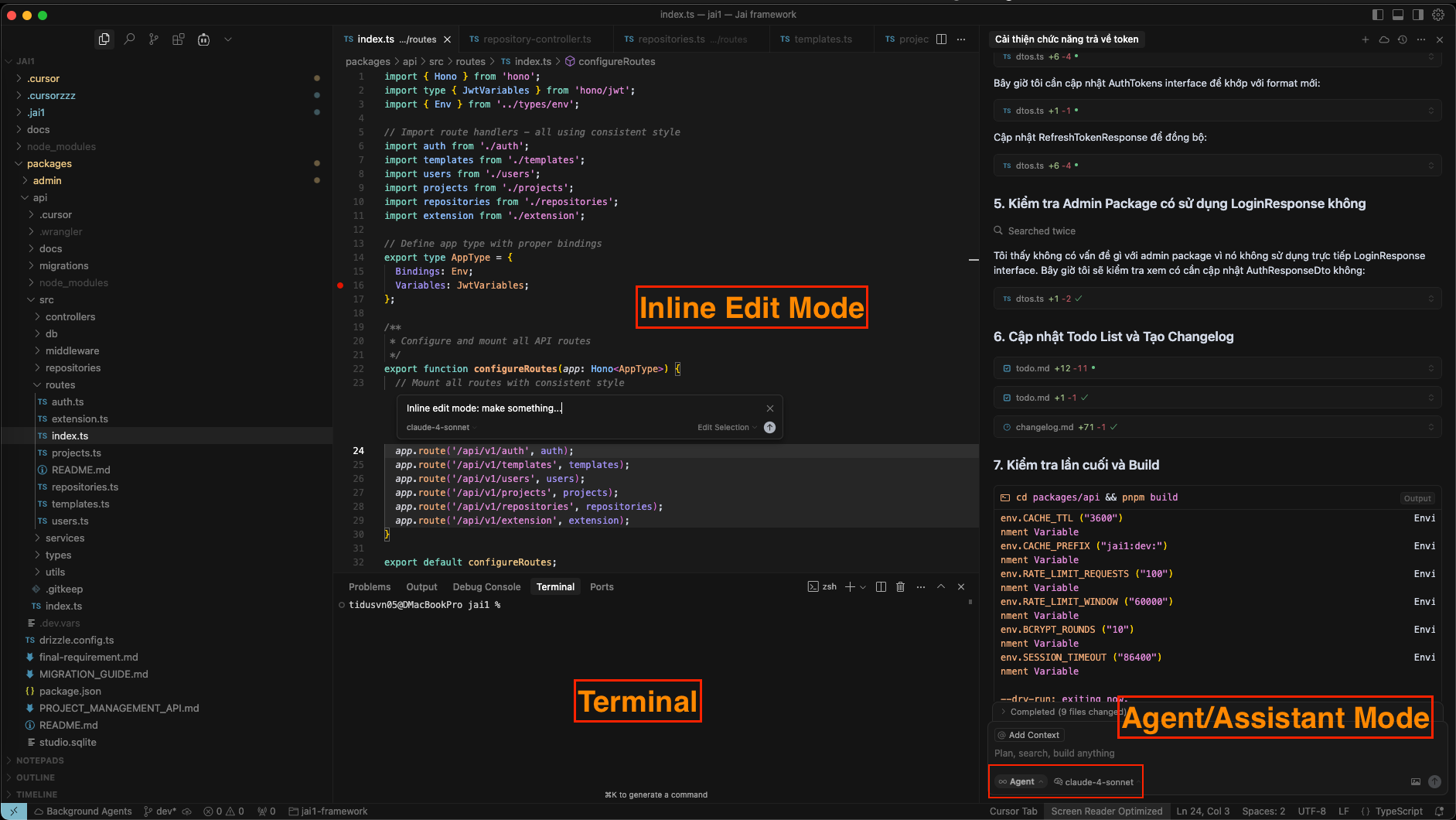Switch to the repository-controller.ts tab
1456x820 pixels.
point(537,39)
